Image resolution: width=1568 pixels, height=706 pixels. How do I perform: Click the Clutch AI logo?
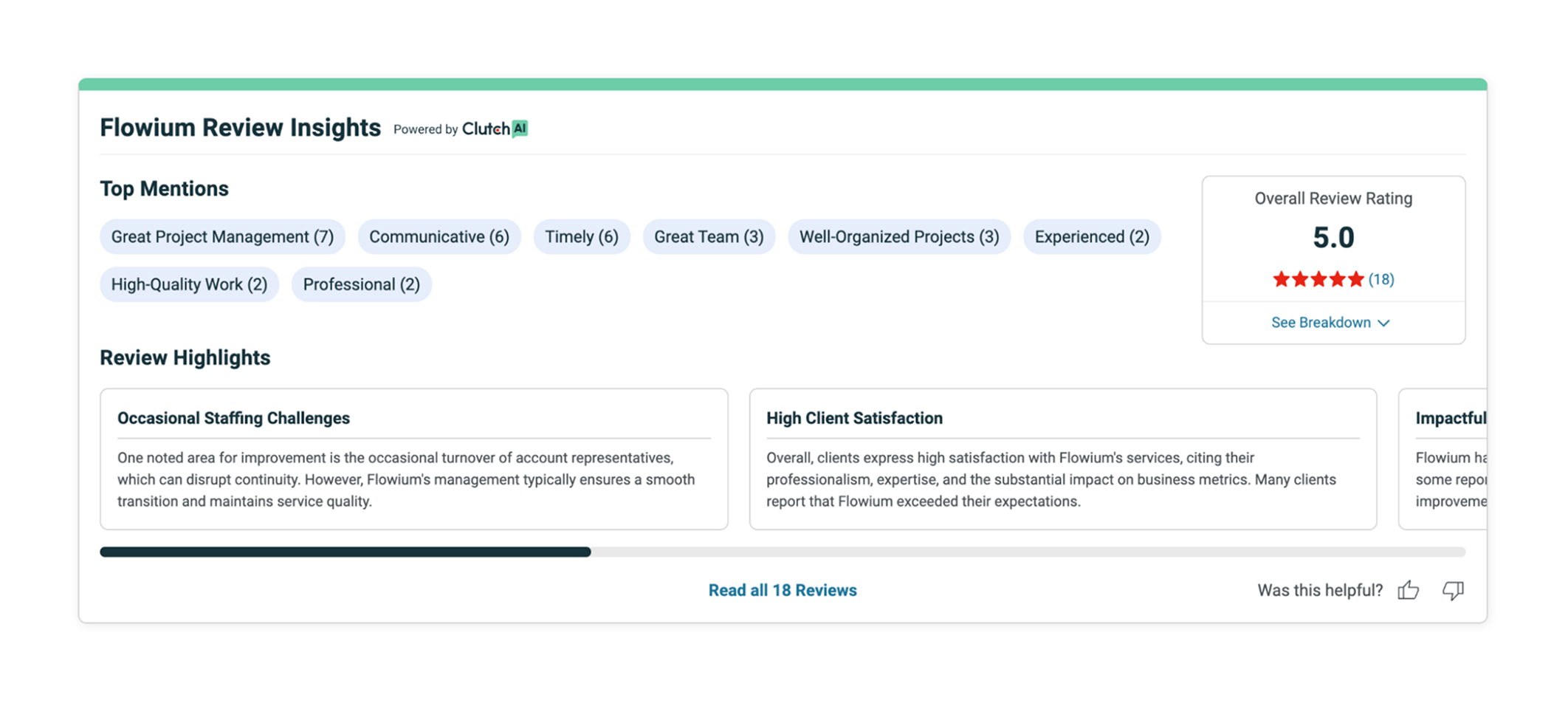[495, 128]
